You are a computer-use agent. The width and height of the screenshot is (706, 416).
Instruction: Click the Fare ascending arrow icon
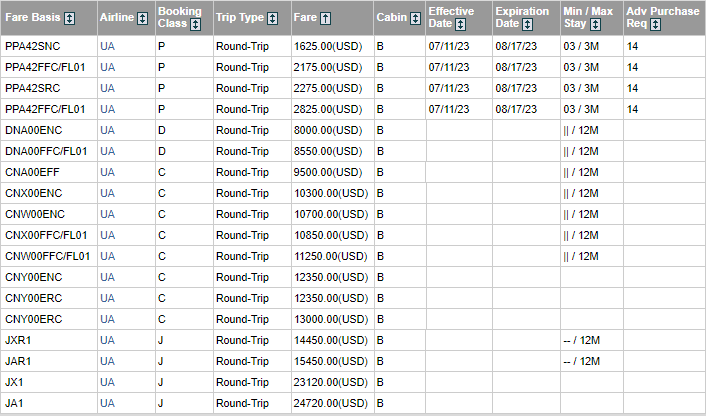[x=326, y=18]
